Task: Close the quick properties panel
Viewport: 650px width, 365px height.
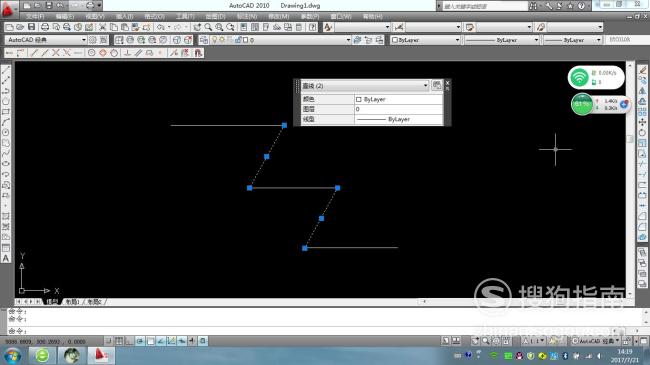Action: [x=447, y=83]
